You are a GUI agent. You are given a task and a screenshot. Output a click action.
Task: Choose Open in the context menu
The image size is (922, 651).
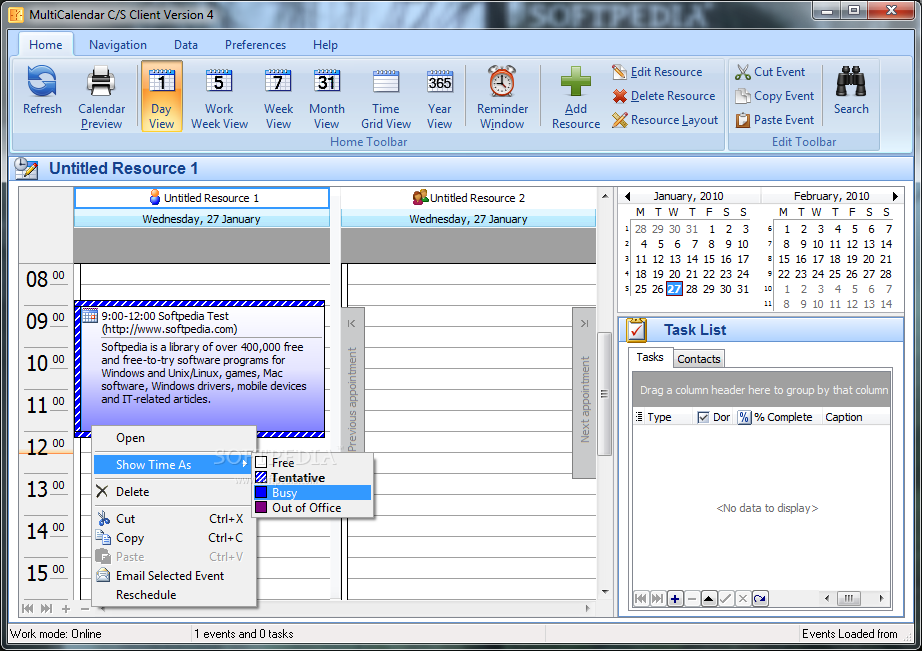coord(175,438)
